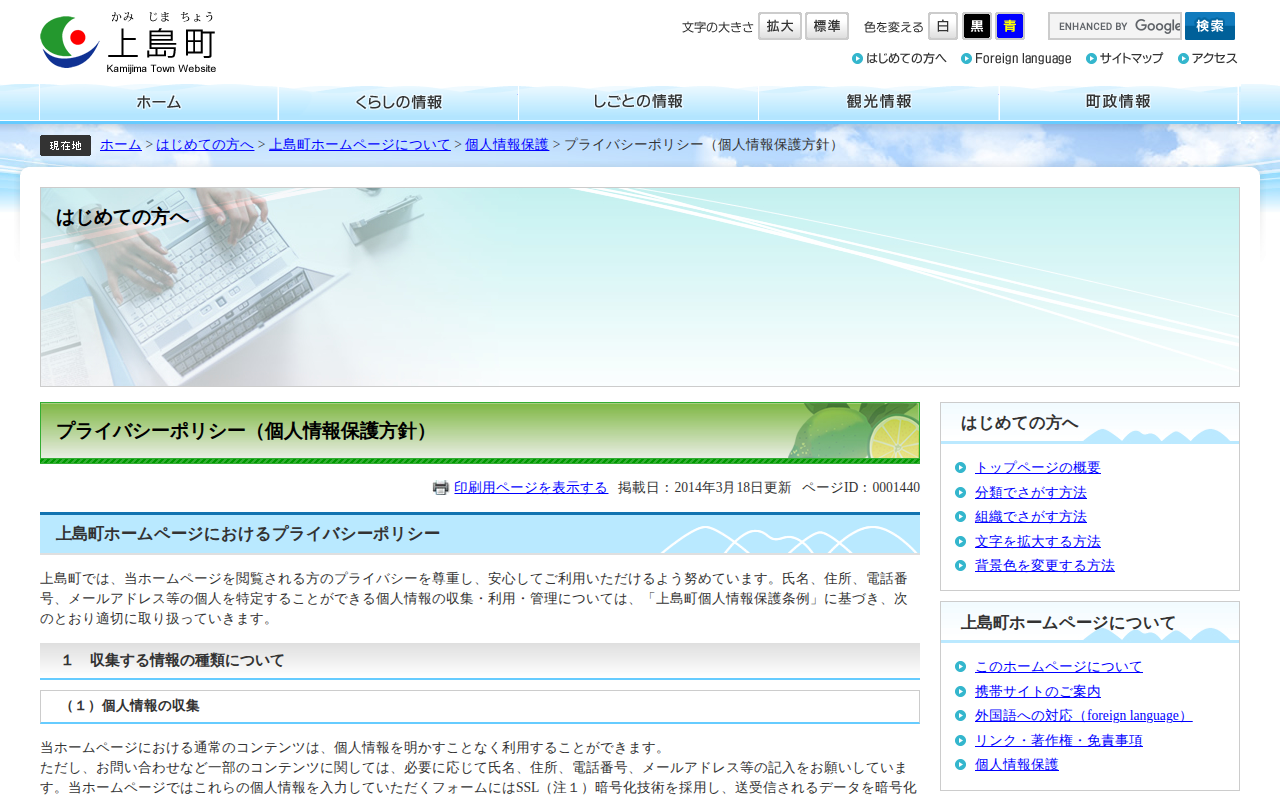Switch to white background with 白 swatch
Screen dimensions: 1280x800
[943, 26]
